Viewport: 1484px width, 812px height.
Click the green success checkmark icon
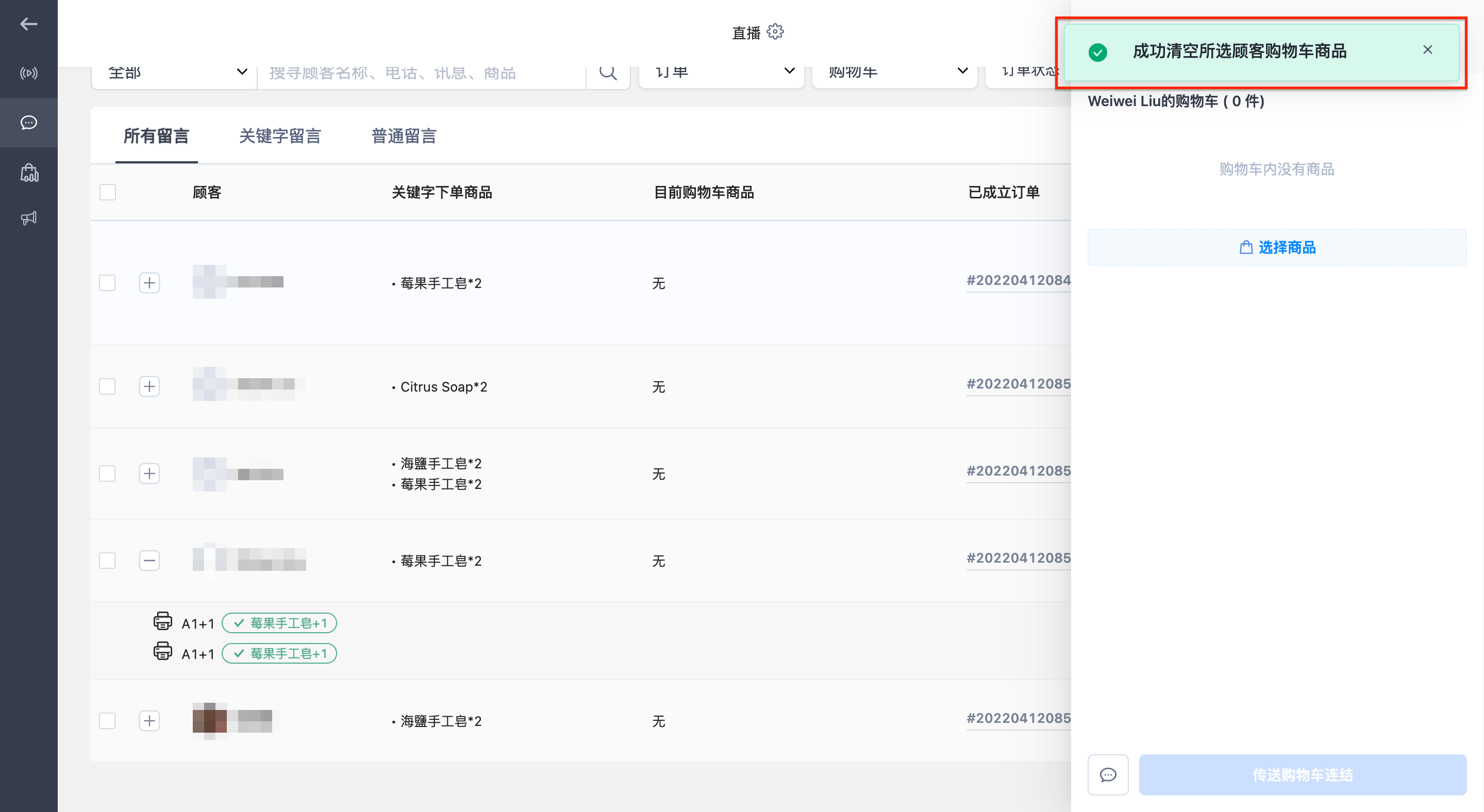coord(1097,52)
